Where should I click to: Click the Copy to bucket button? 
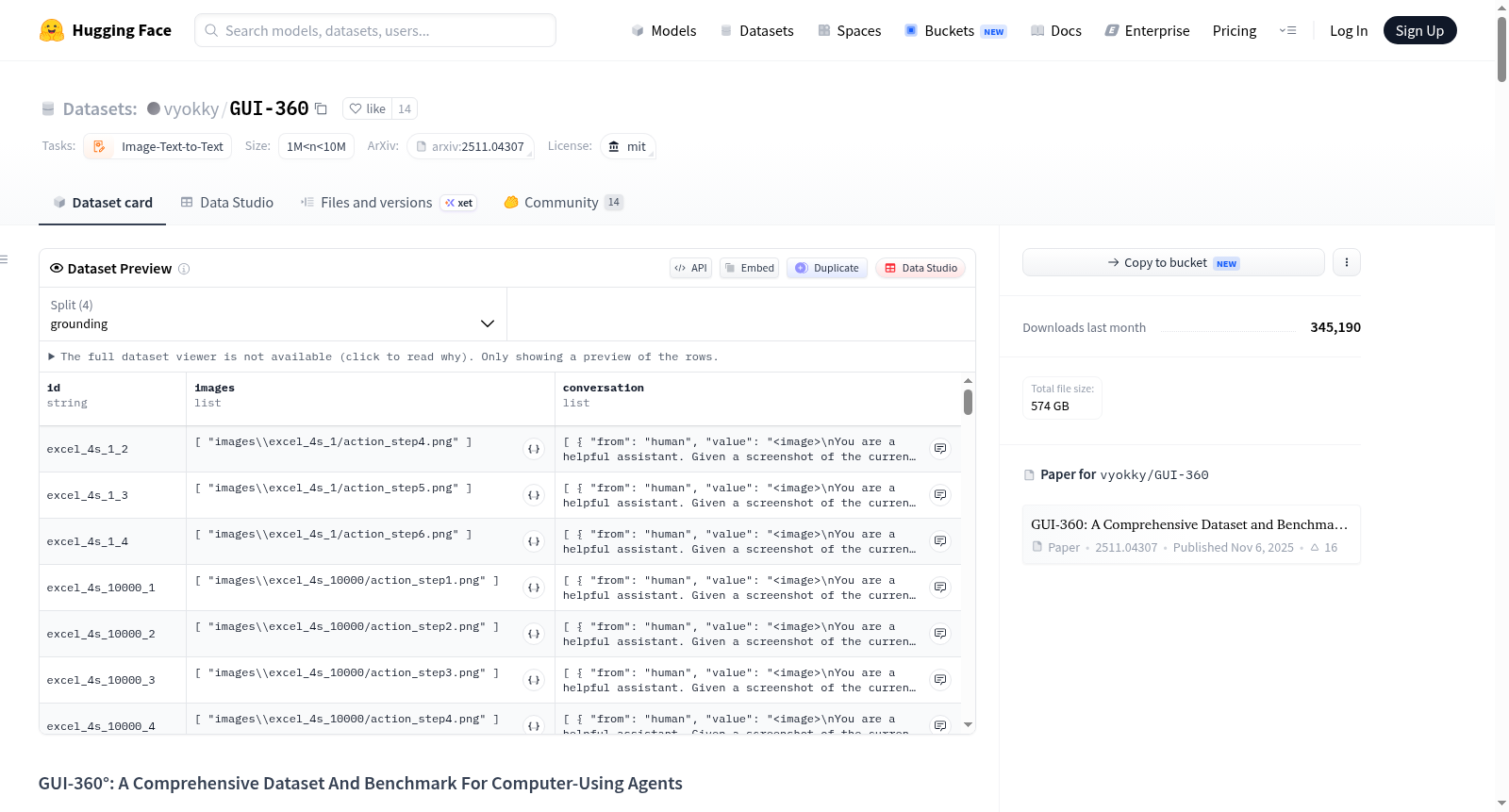[x=1173, y=262]
